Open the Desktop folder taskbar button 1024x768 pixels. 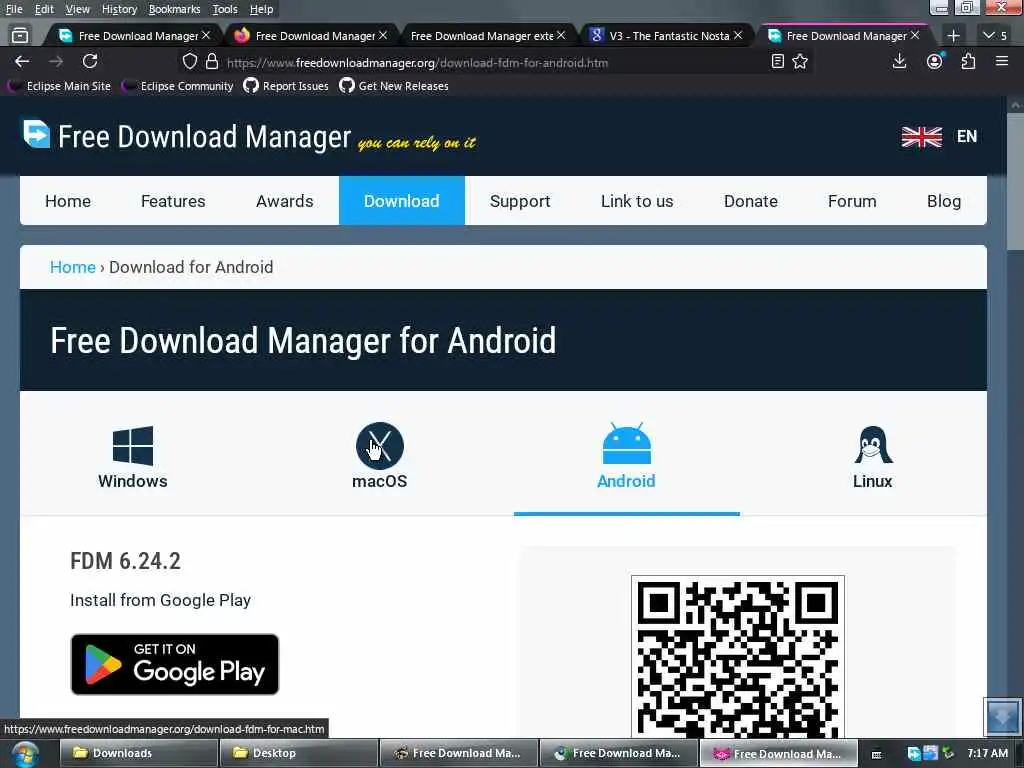tap(298, 753)
